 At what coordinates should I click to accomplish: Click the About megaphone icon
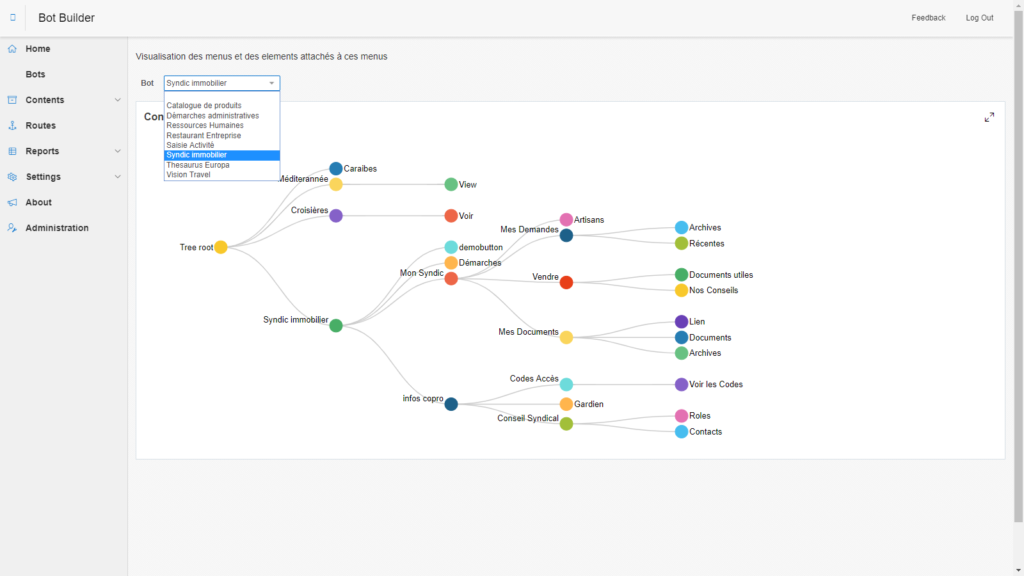[x=12, y=202]
